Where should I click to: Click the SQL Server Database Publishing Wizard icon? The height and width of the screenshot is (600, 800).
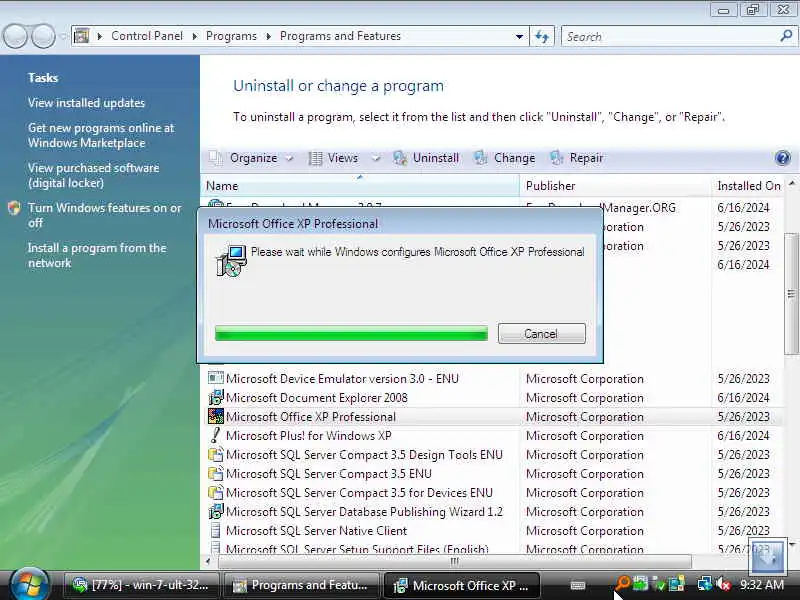(216, 511)
